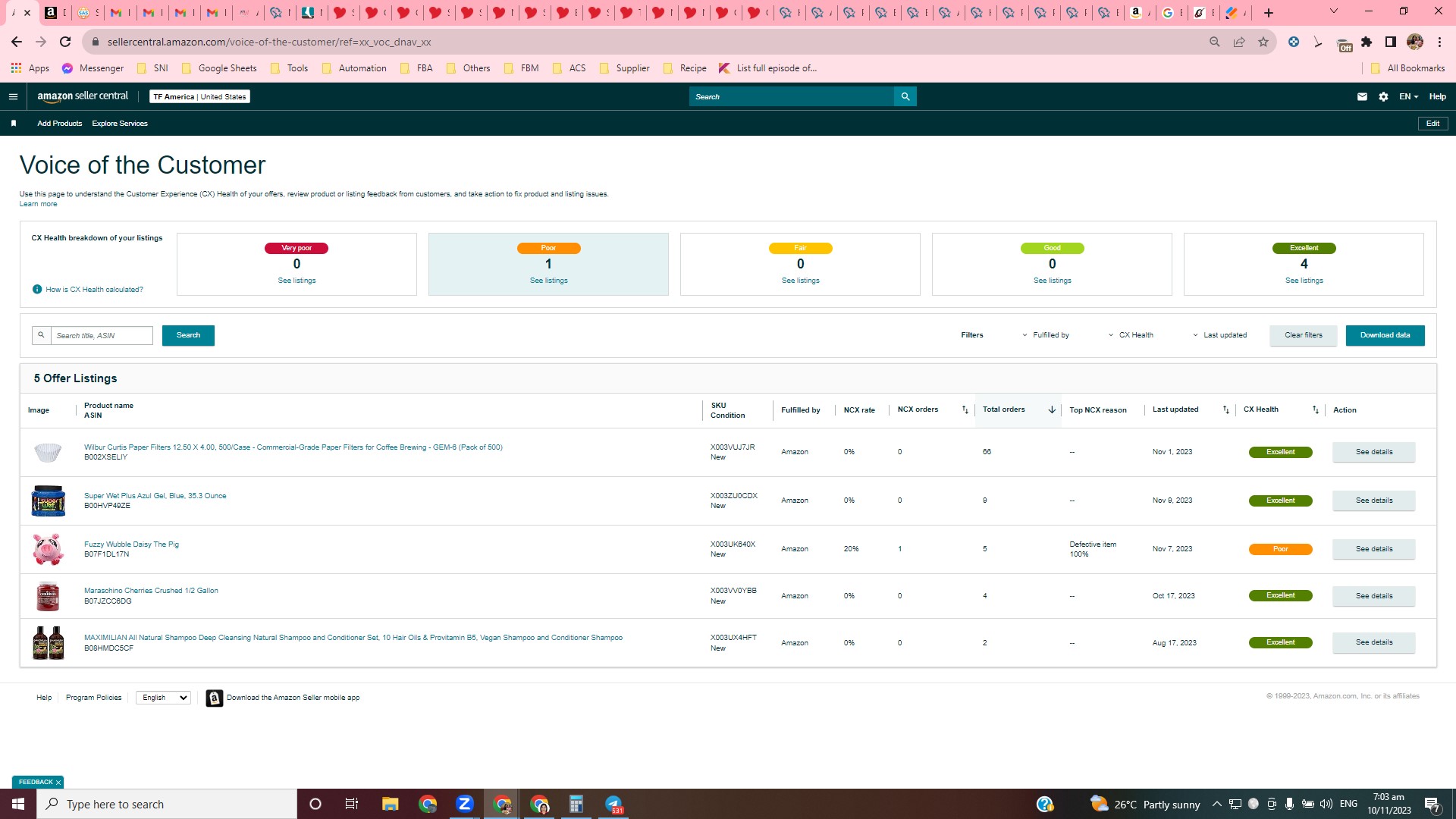Show hidden system tray icons
This screenshot has height=819, width=1456.
pos(1216,804)
